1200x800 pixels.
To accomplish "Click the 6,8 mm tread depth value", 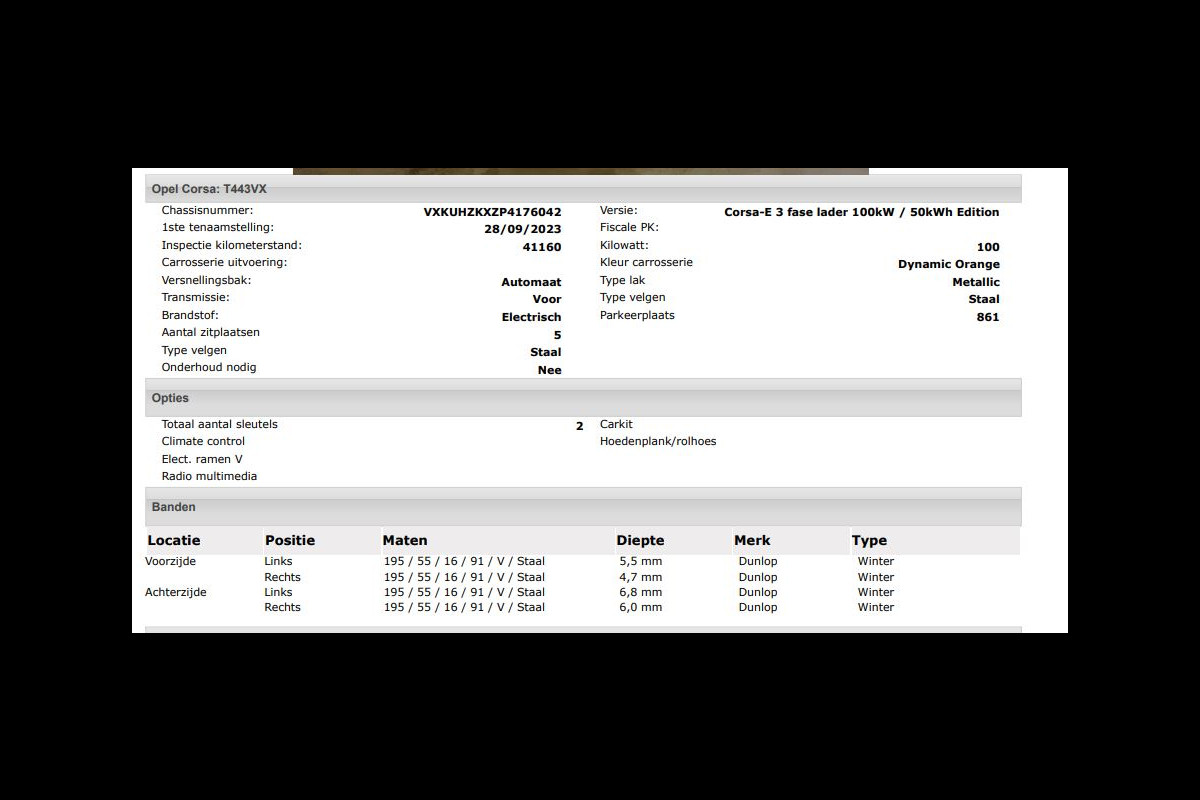I will pos(641,592).
